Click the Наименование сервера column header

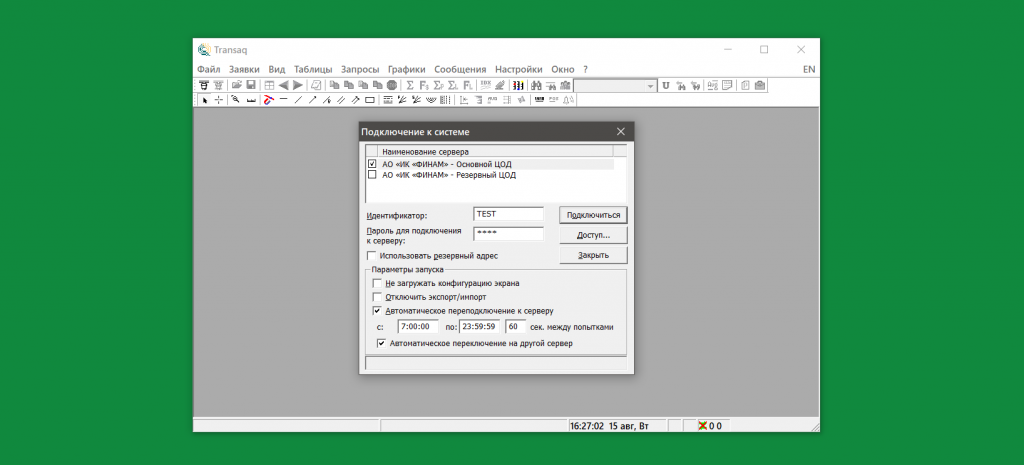coord(496,151)
